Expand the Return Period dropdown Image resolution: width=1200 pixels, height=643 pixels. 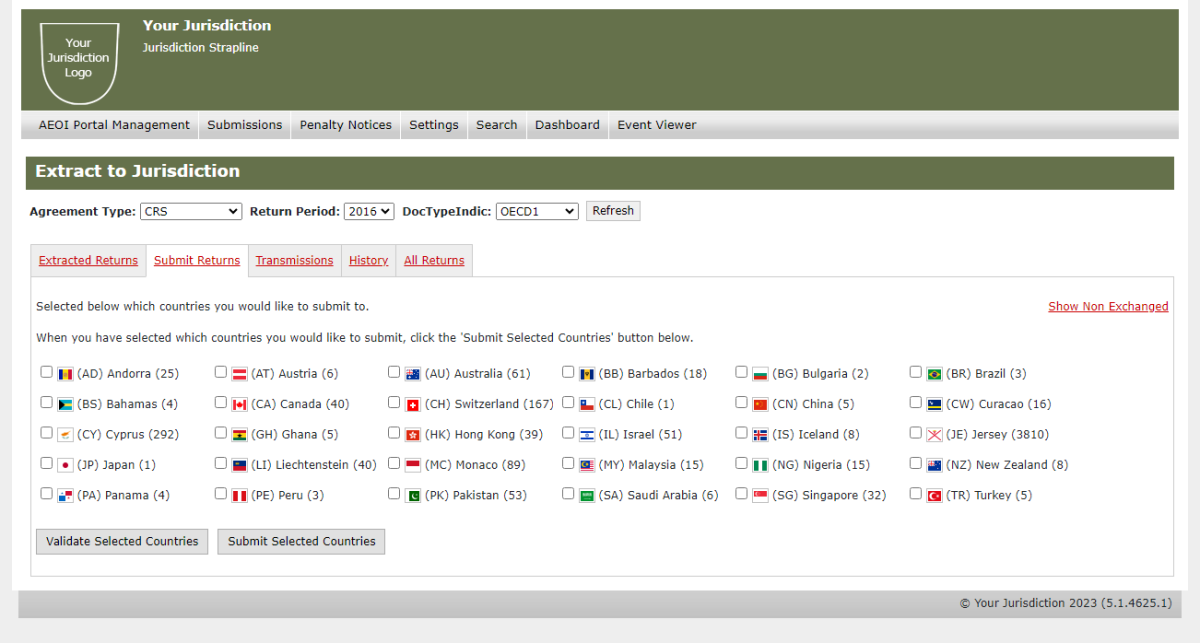[368, 211]
